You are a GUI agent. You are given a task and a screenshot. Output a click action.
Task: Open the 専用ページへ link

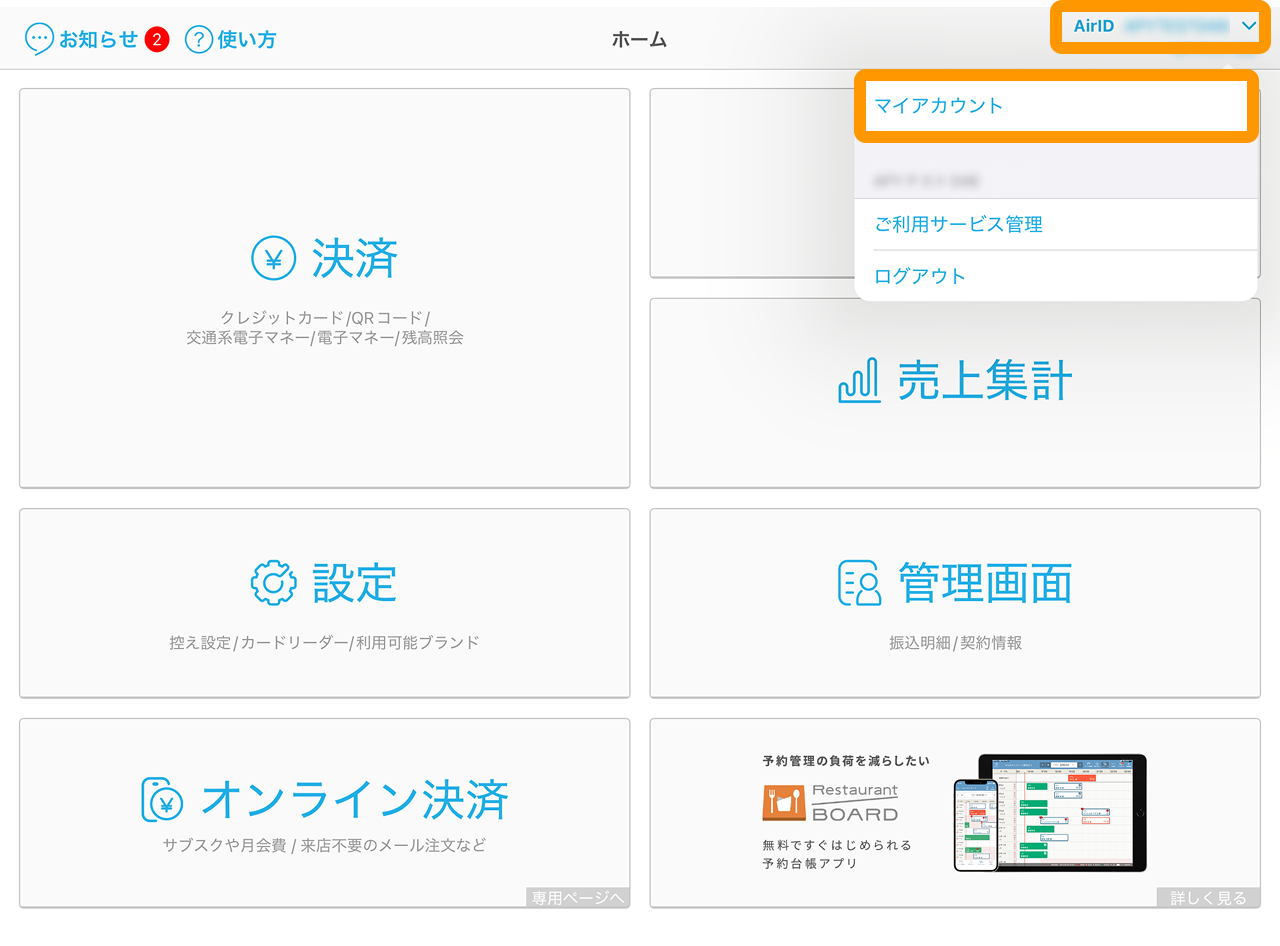[x=578, y=898]
